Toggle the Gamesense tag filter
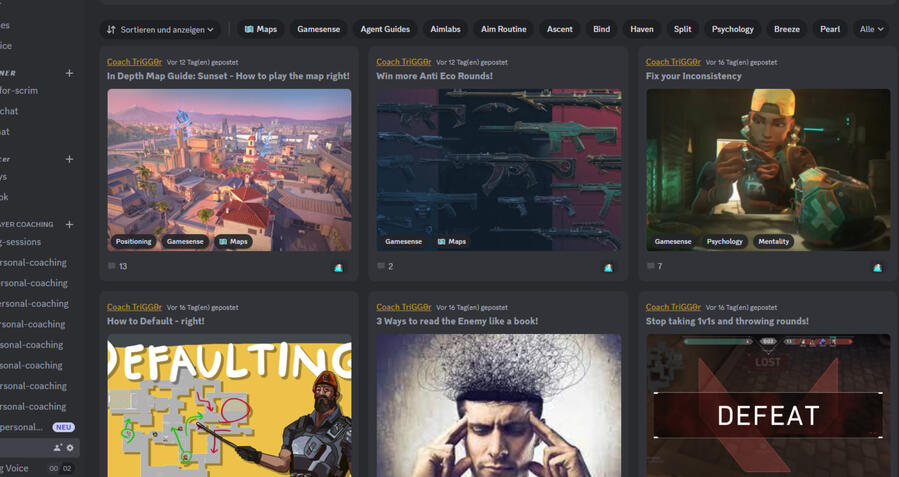The image size is (899, 477). pos(318,29)
